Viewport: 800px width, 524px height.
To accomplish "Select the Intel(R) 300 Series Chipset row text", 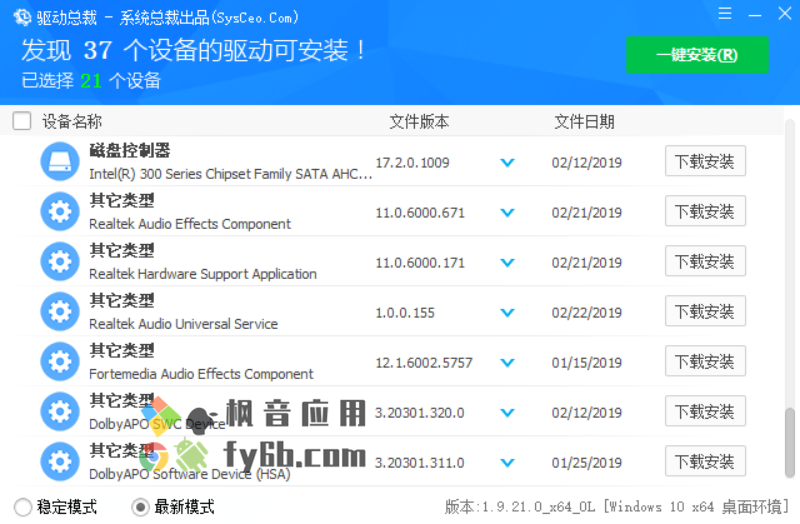I will [231, 174].
